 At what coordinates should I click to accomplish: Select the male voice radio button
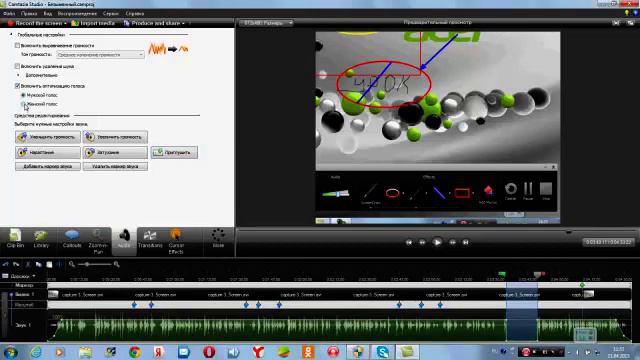(x=23, y=95)
